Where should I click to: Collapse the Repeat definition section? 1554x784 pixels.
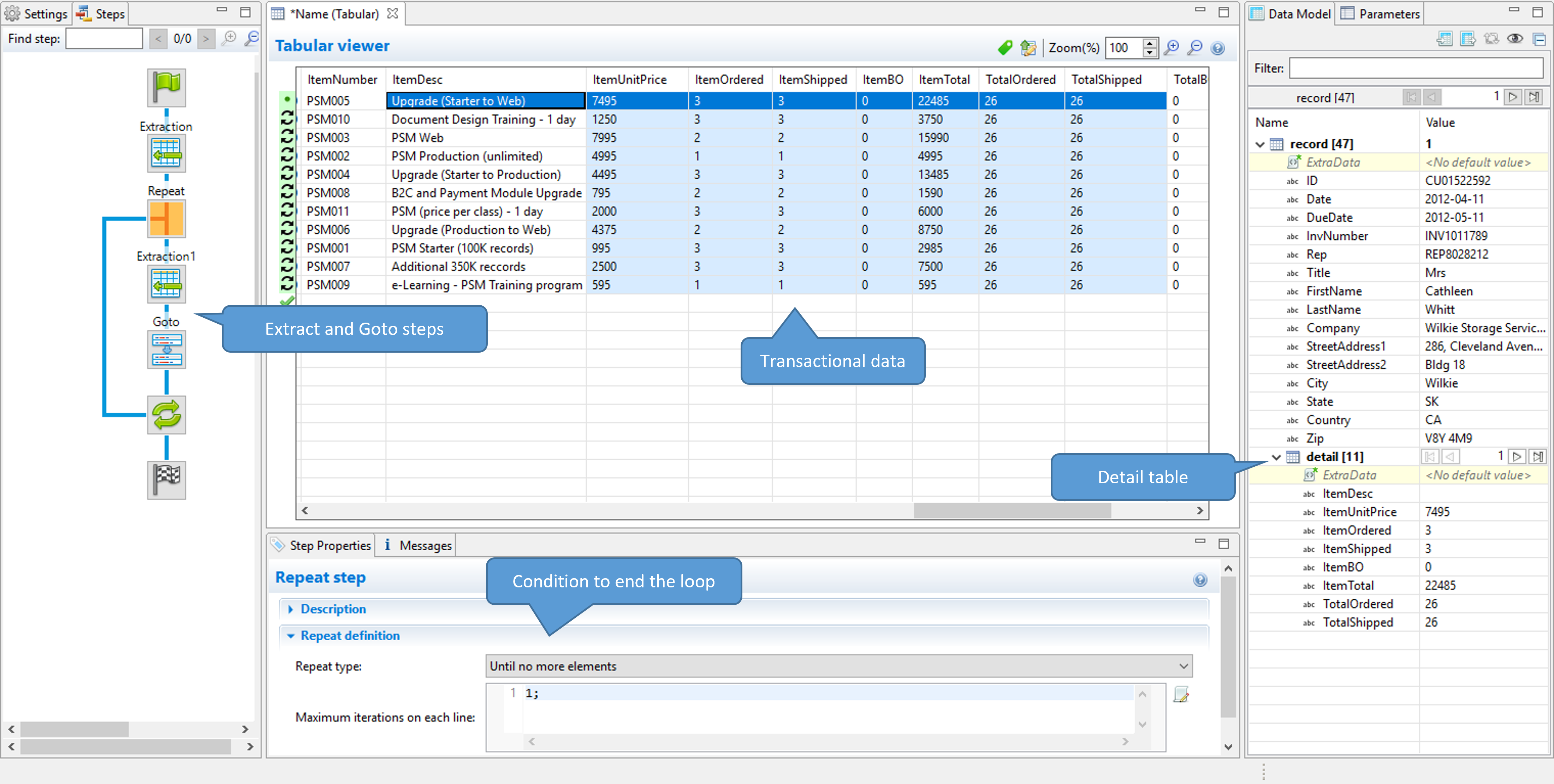coord(290,636)
